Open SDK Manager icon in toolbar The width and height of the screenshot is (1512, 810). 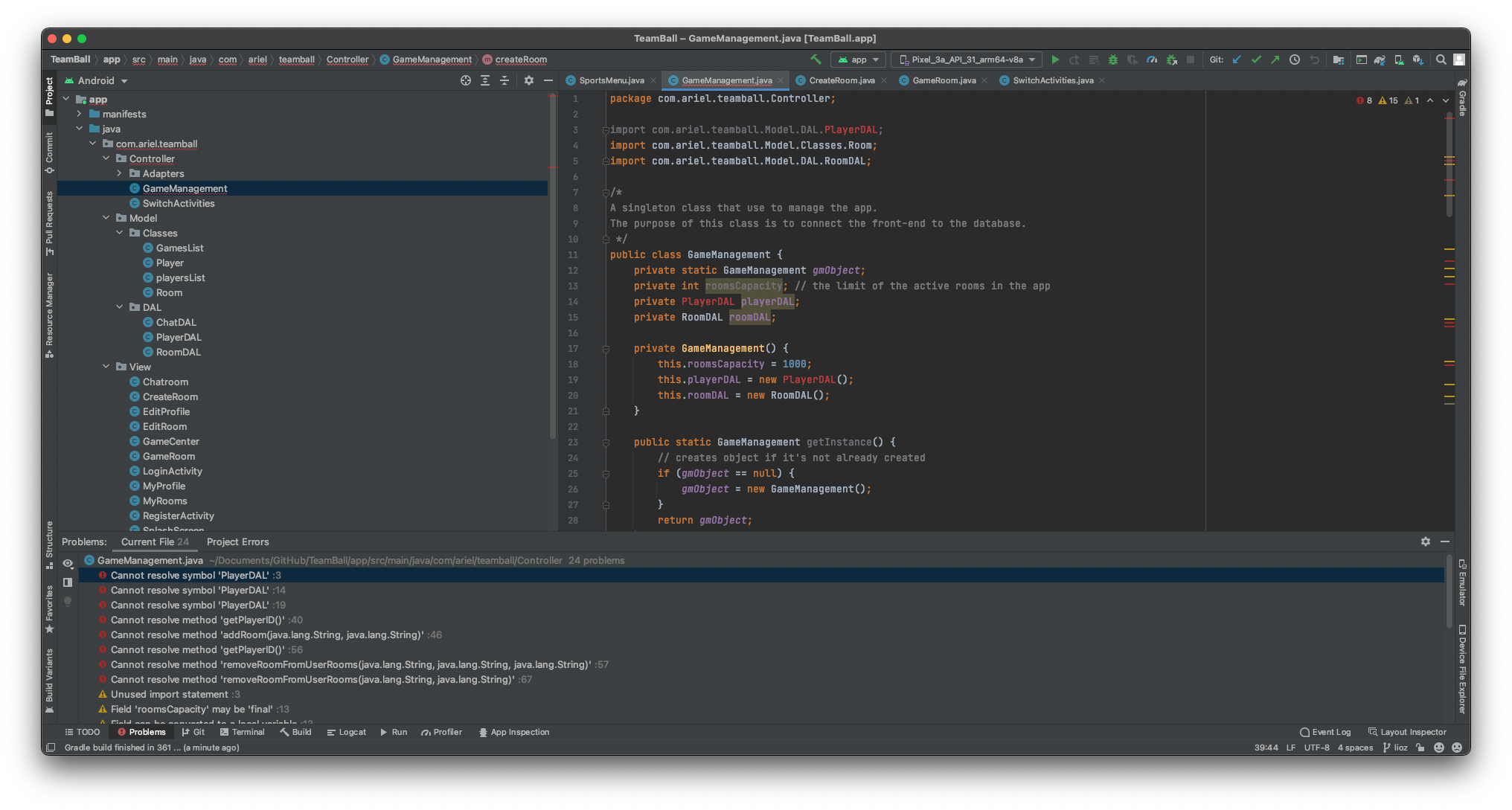pos(1418,60)
